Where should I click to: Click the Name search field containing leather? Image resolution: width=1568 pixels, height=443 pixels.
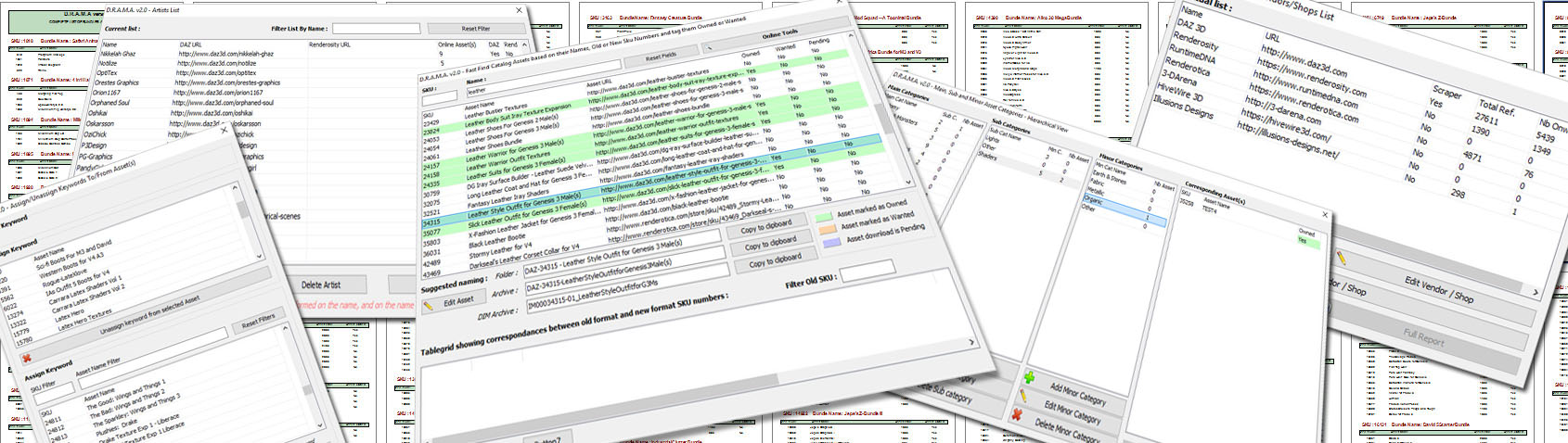pos(542,79)
